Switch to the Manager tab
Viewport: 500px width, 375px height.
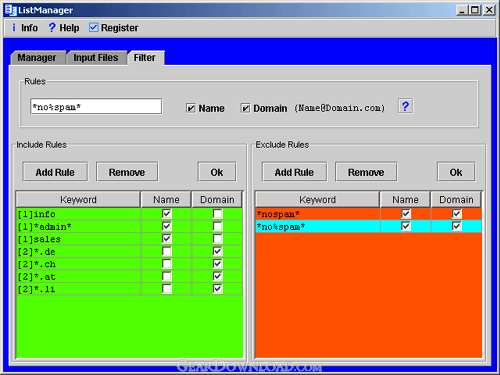point(37,58)
